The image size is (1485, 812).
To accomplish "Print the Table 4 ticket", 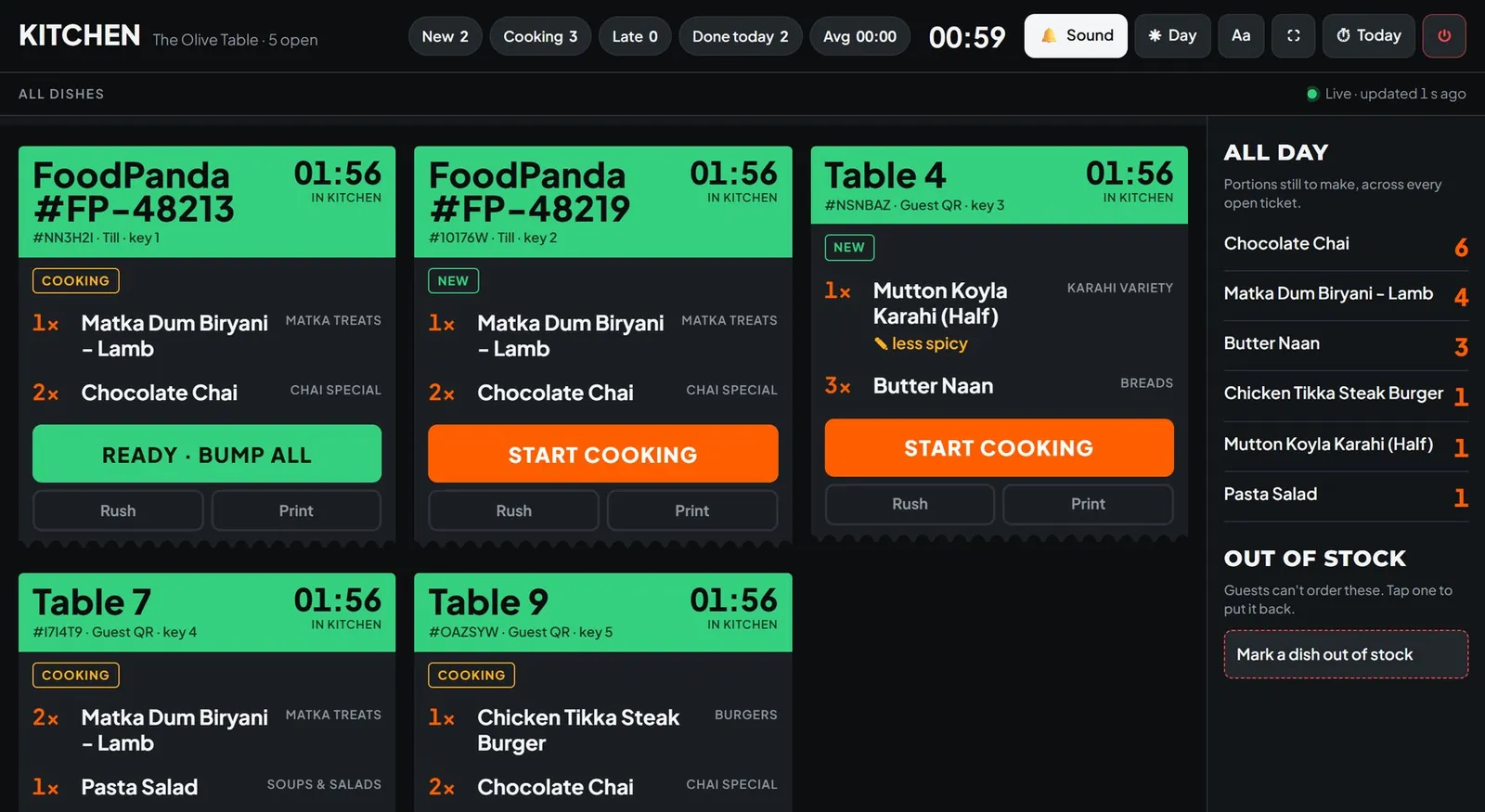I will click(1088, 504).
